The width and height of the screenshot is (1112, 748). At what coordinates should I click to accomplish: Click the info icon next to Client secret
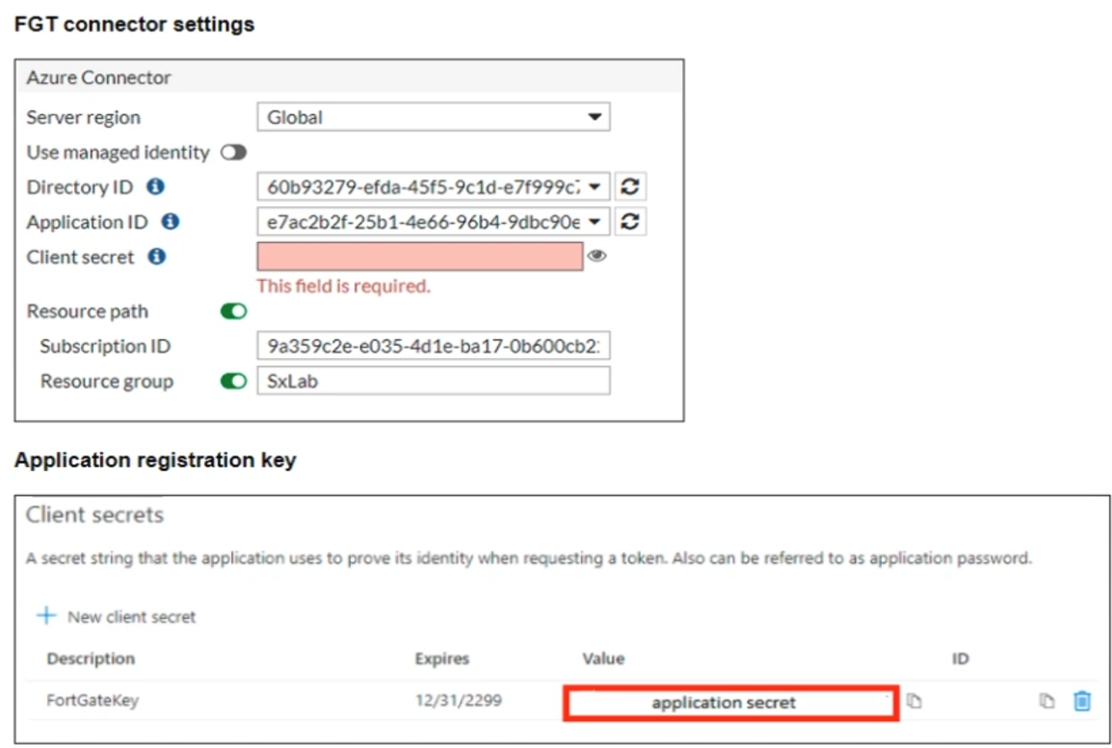[x=156, y=257]
